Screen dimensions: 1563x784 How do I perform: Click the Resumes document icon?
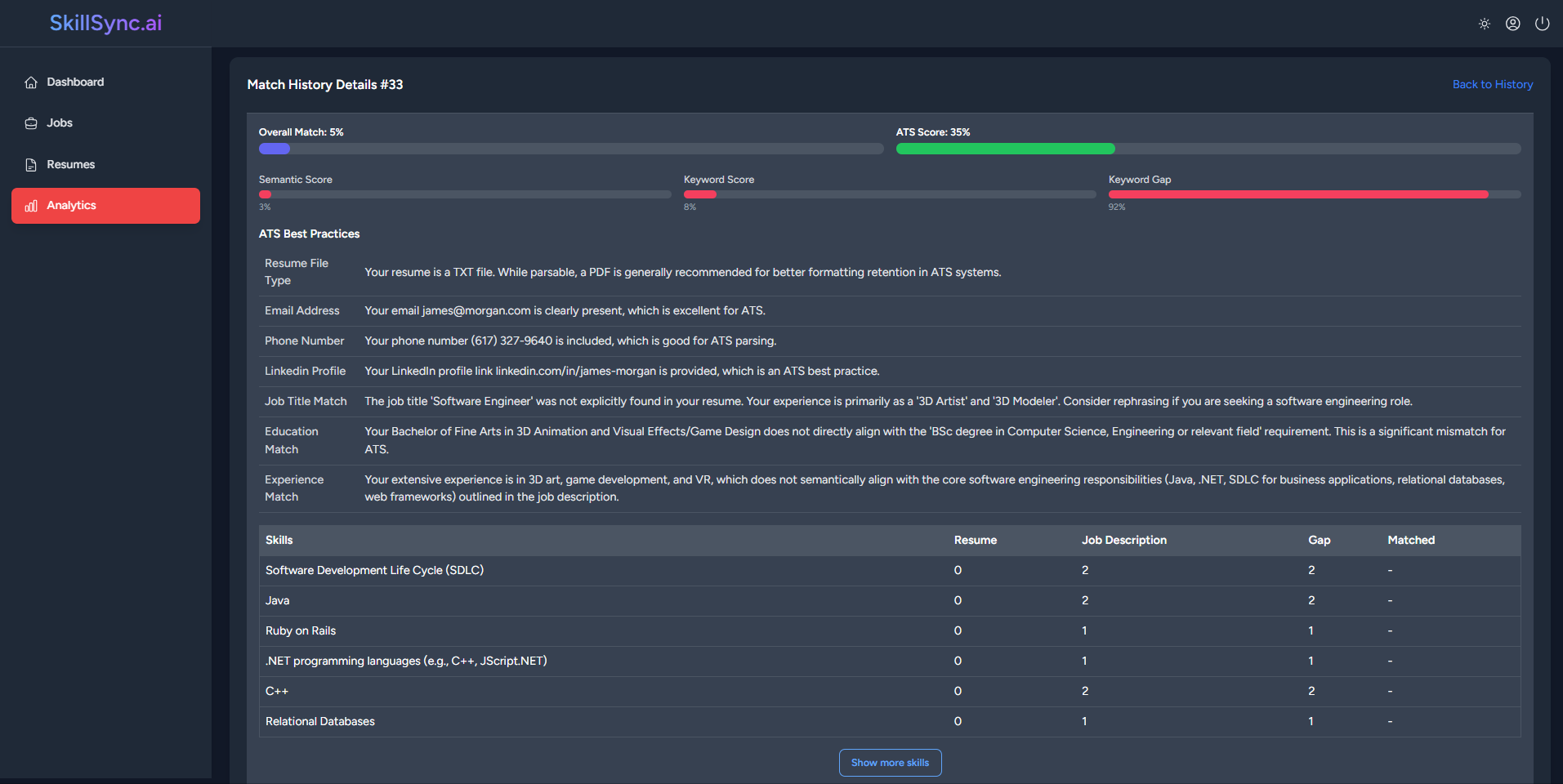[x=31, y=165]
